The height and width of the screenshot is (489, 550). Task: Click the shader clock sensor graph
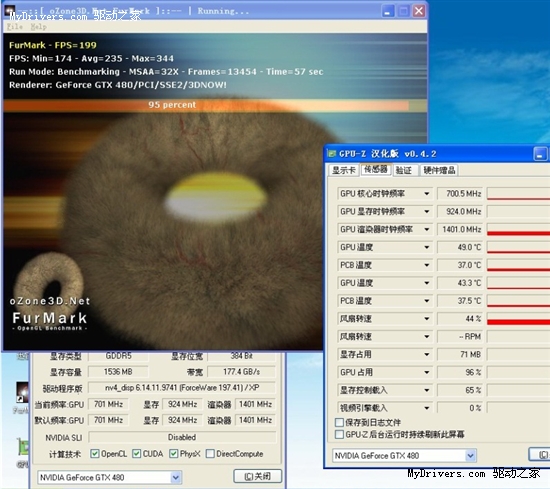(518, 229)
